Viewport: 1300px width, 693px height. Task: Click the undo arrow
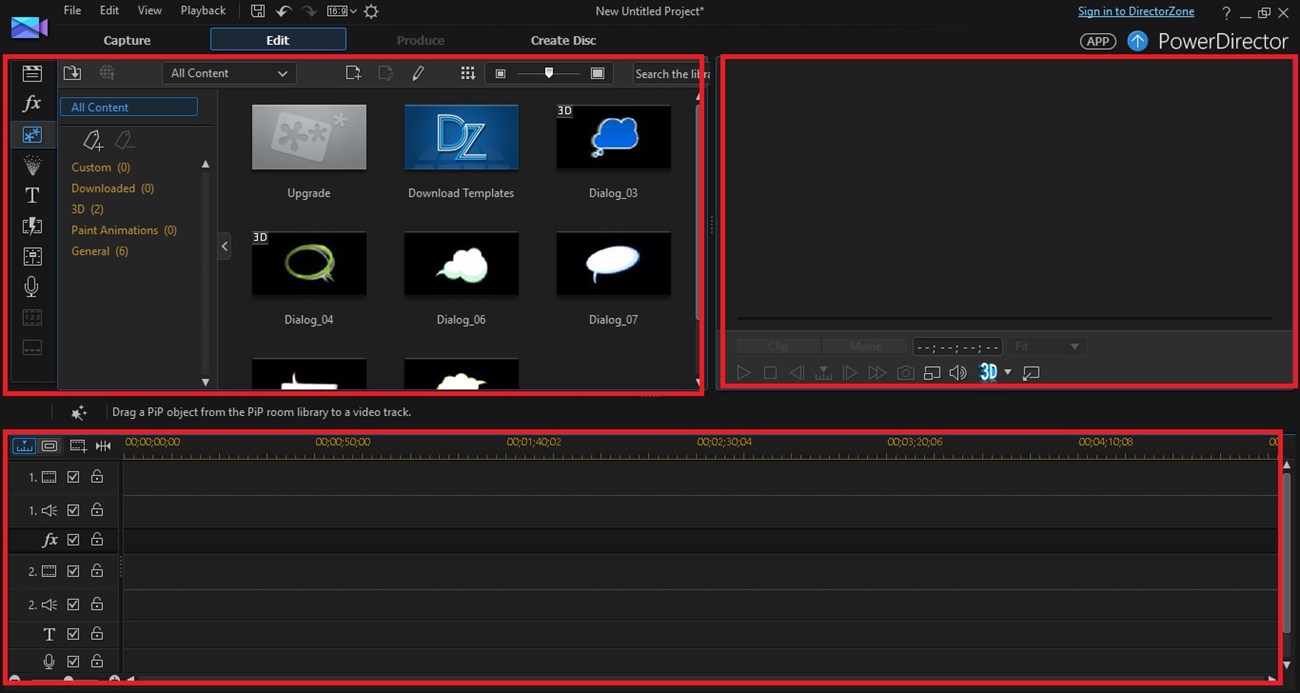[283, 11]
